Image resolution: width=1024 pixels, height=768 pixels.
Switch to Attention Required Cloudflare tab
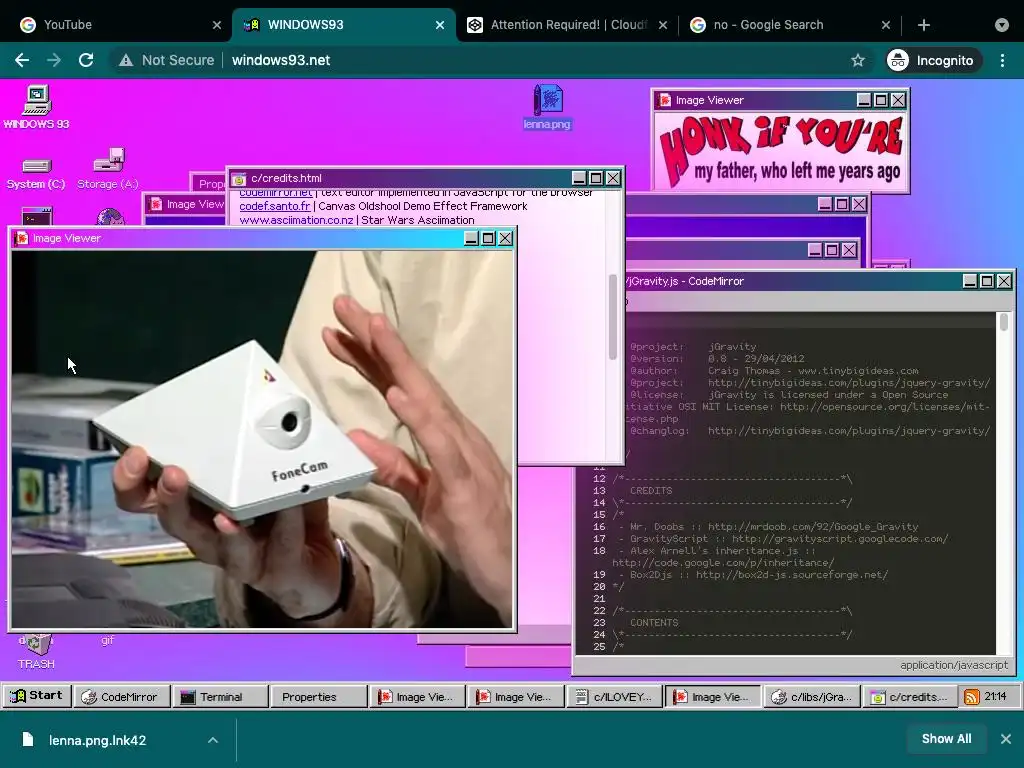(x=568, y=25)
